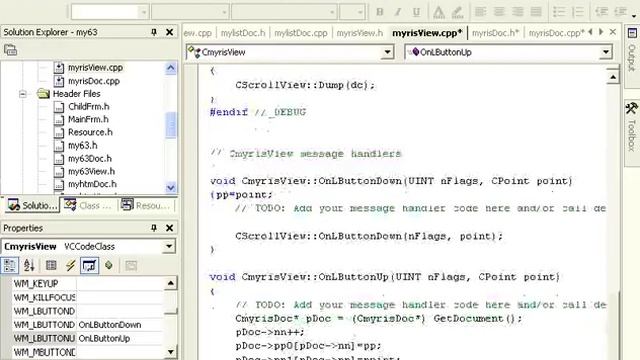Insert numbered list from toolbar
Screen dimensions: 640x360
[578, 12]
